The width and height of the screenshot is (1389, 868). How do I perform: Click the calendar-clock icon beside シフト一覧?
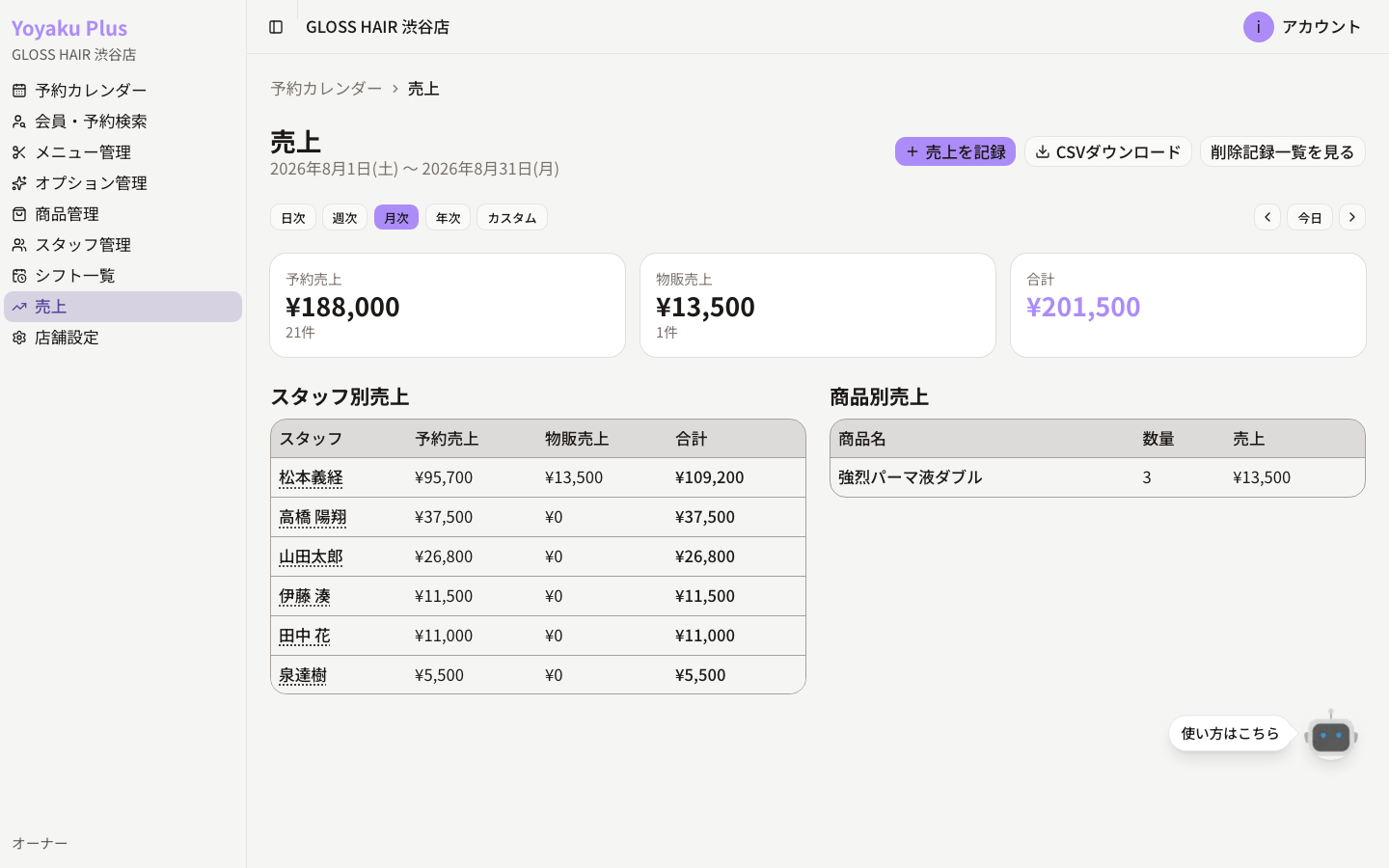pos(19,276)
